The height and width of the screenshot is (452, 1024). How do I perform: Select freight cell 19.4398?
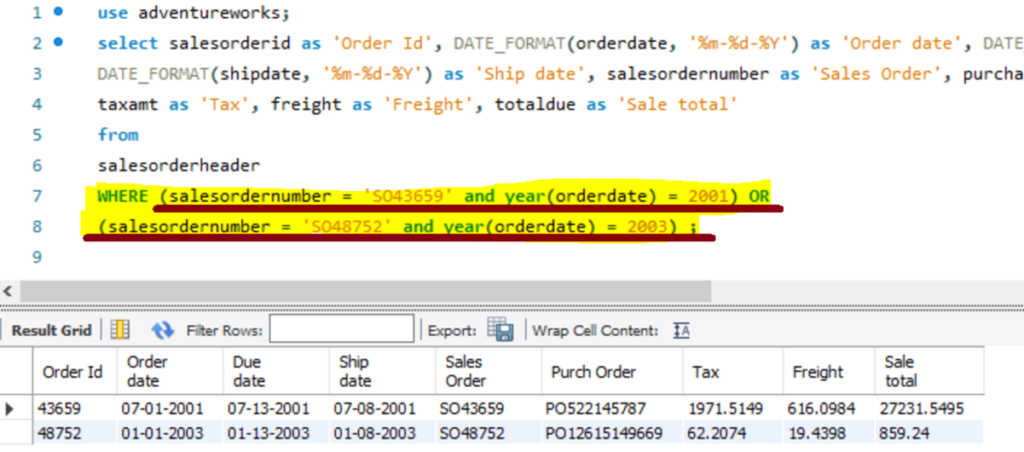829,432
